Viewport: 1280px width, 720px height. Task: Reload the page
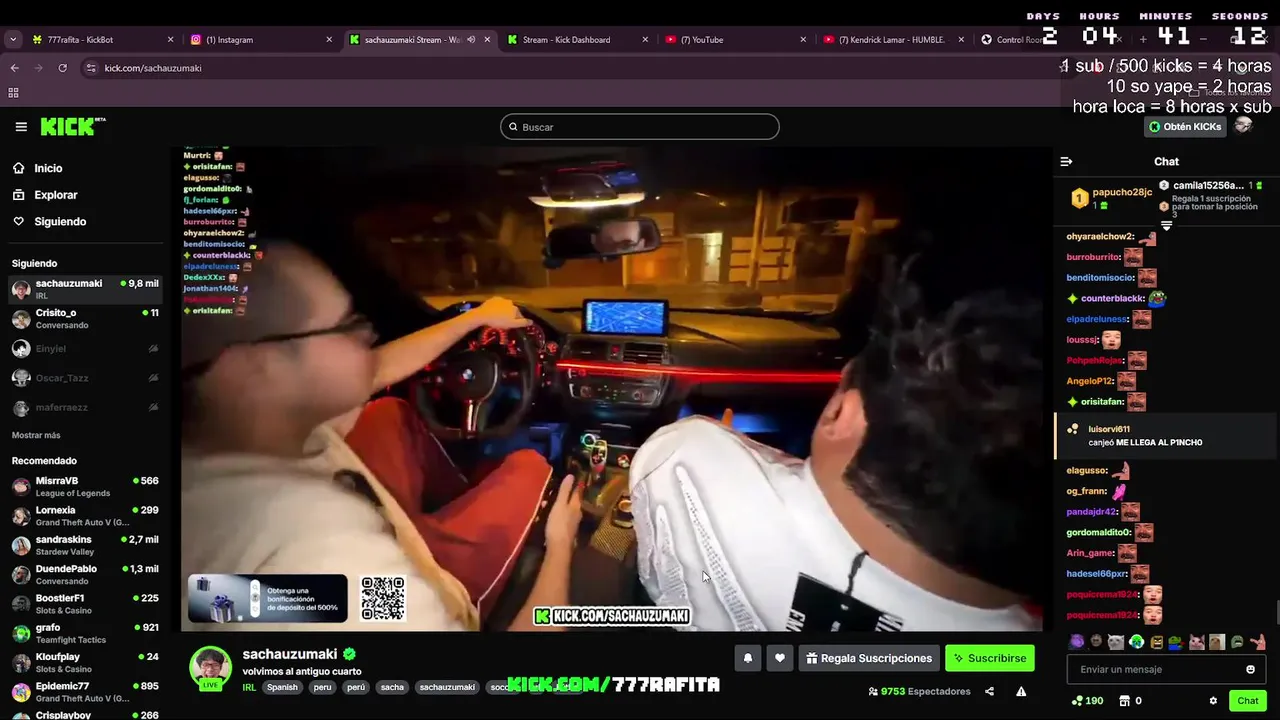click(x=62, y=68)
